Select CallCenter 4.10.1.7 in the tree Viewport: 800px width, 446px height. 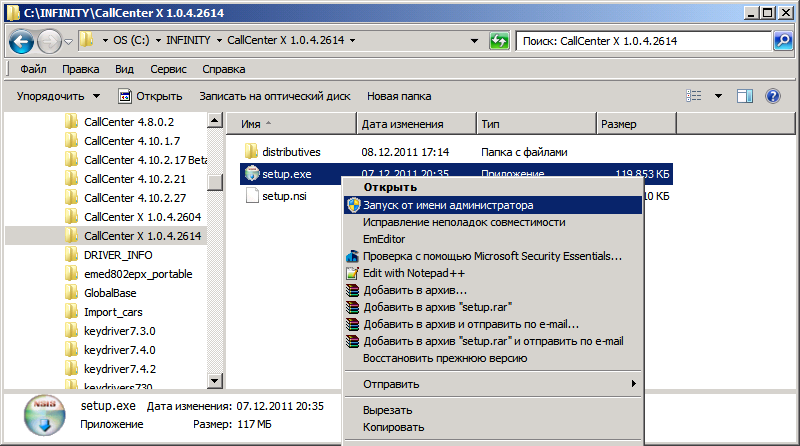tap(132, 141)
